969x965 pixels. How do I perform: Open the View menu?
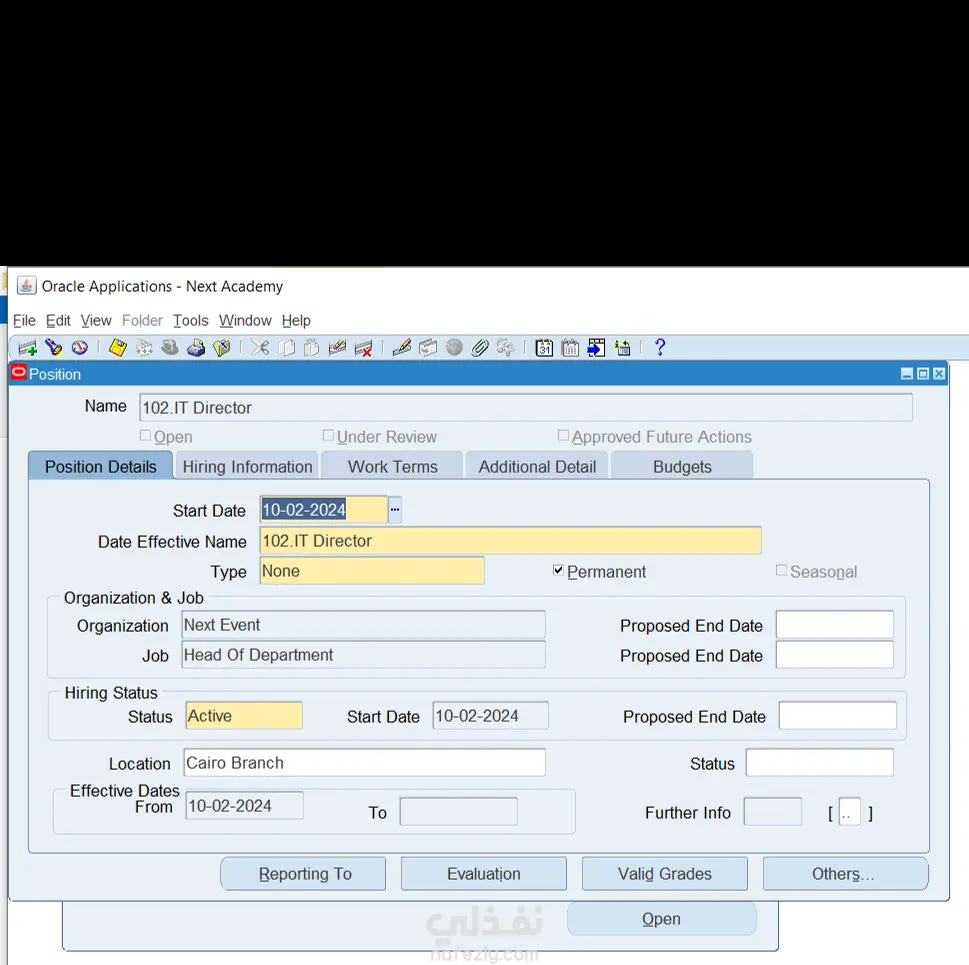(96, 321)
